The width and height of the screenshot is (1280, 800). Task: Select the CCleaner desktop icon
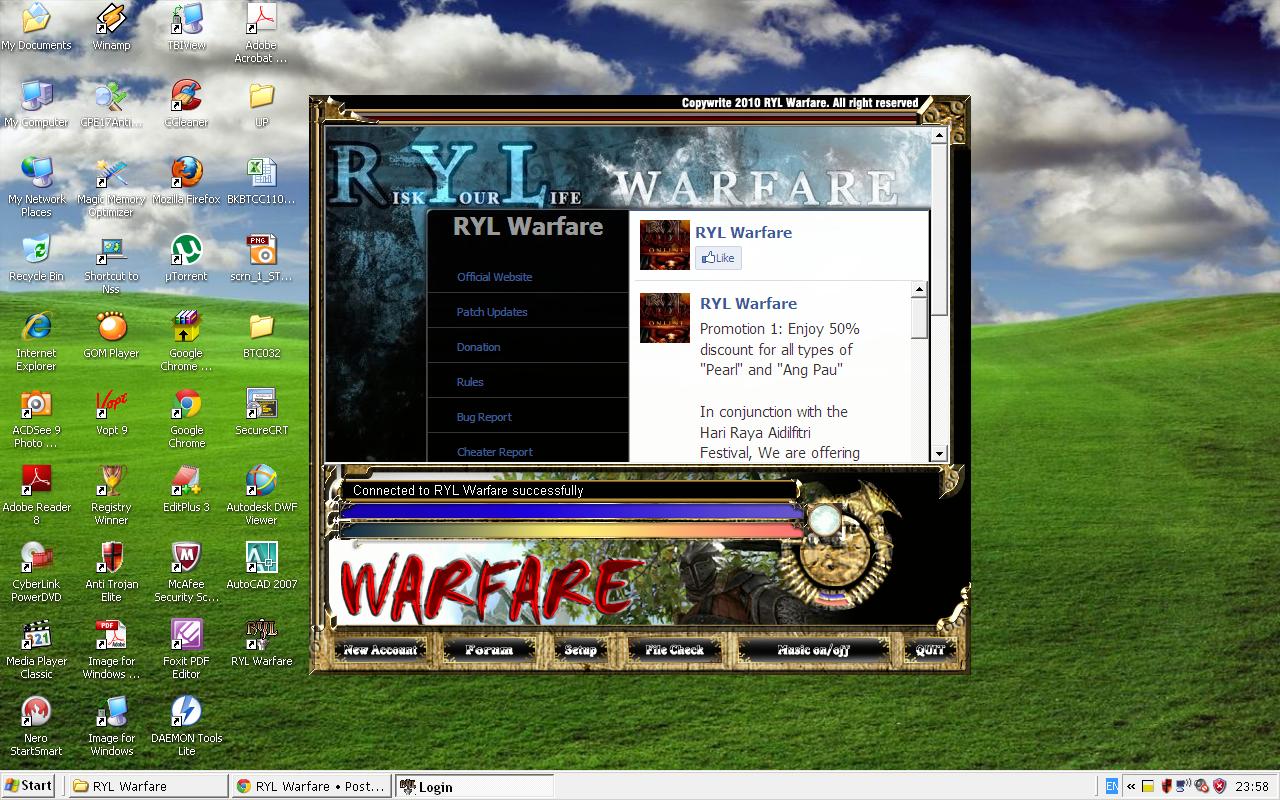(x=186, y=104)
